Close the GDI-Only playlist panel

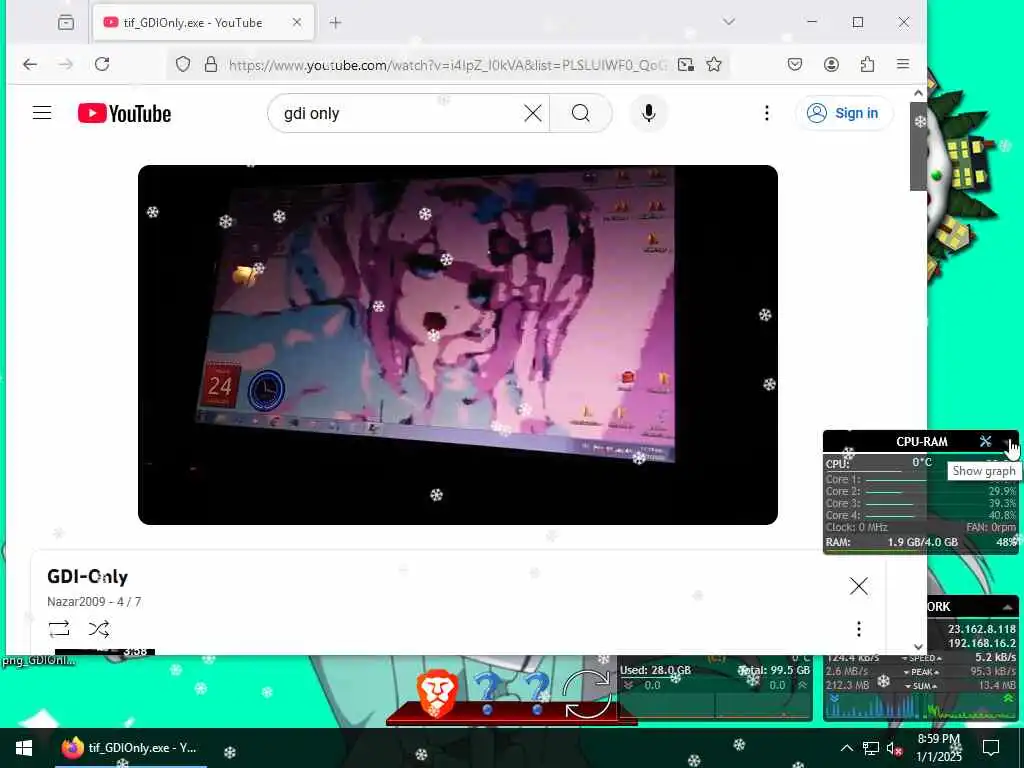pos(859,586)
